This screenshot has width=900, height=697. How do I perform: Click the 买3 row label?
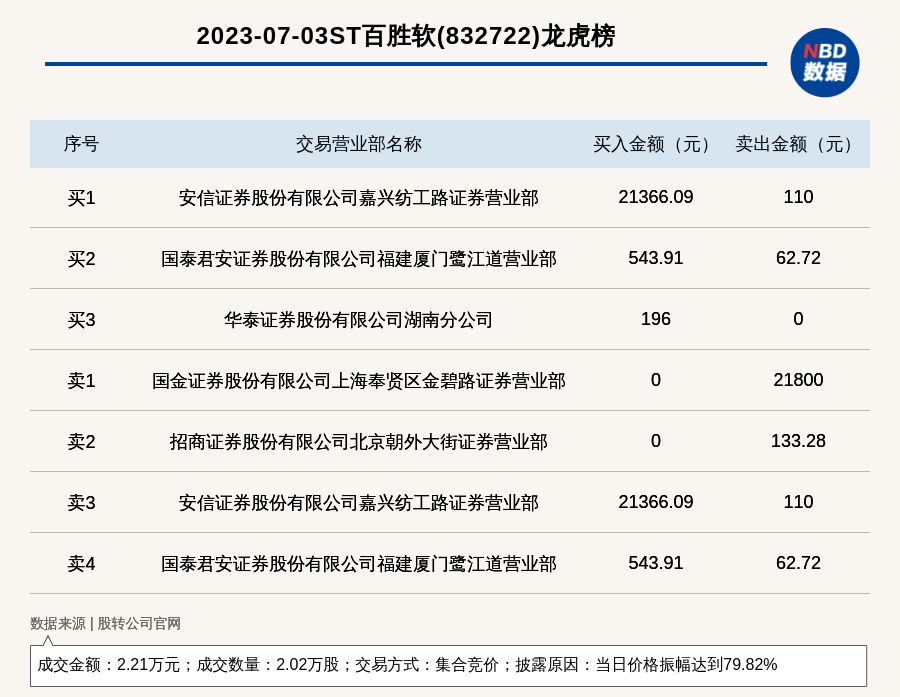81,320
